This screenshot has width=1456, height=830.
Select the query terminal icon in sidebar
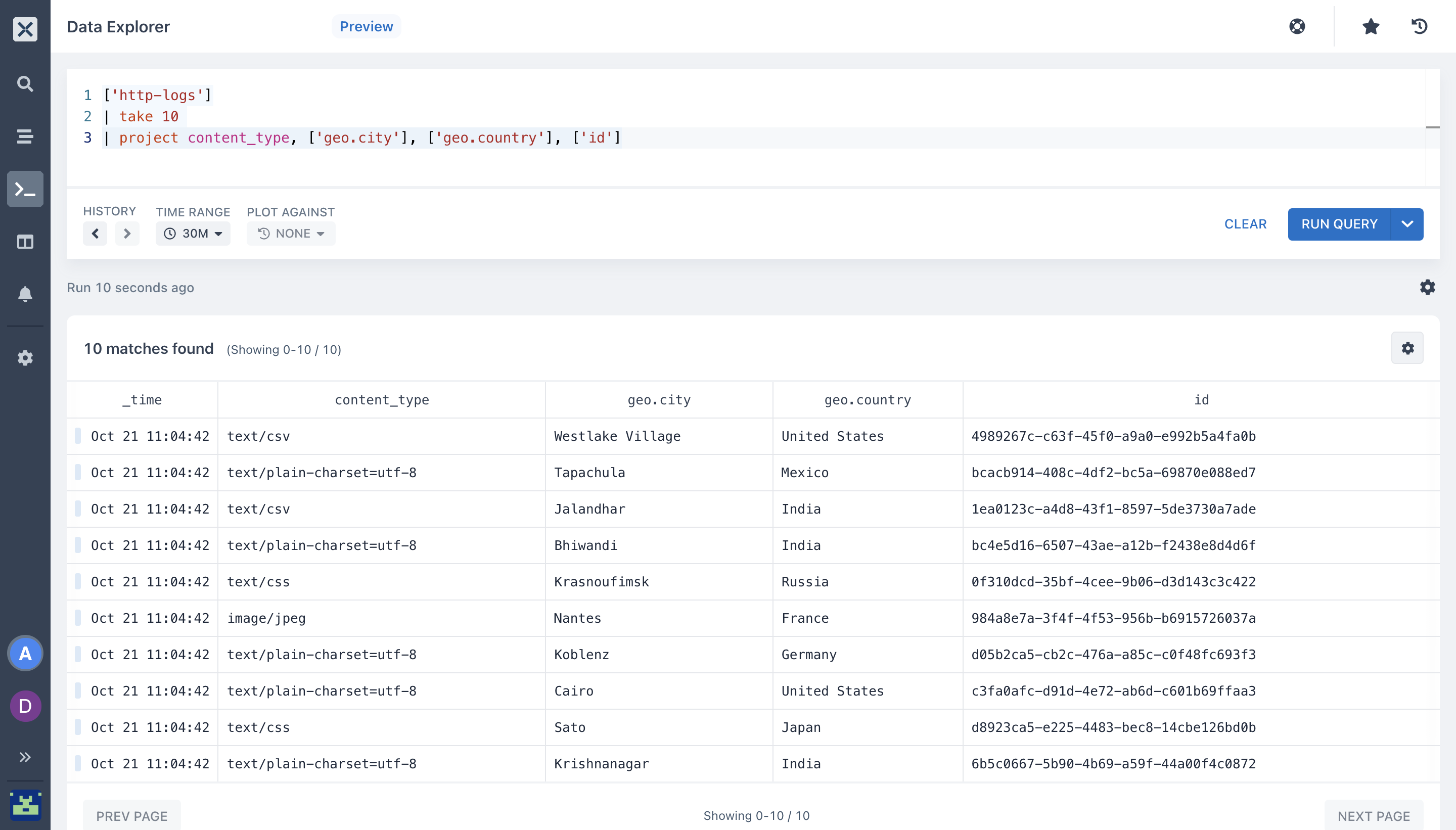tap(25, 189)
